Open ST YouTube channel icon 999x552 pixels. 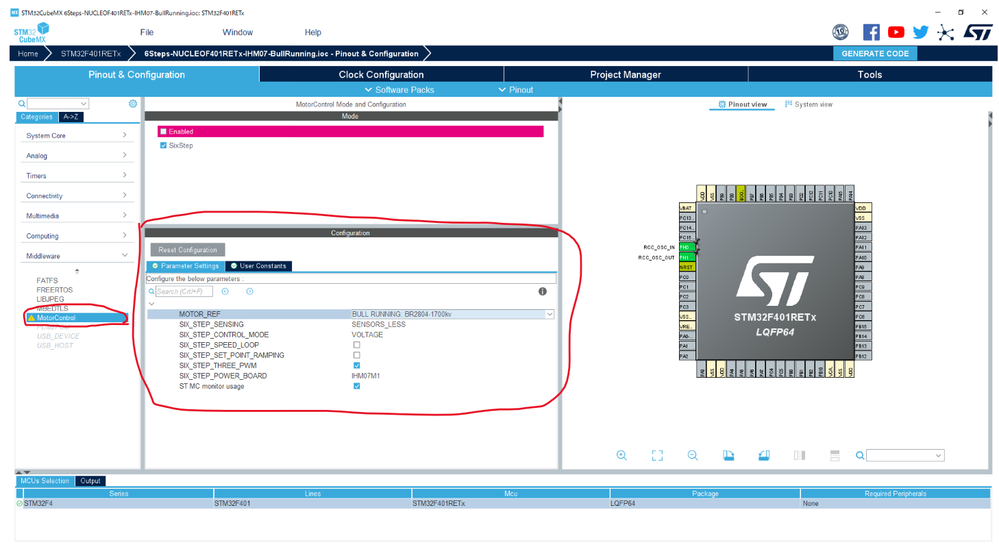(896, 32)
